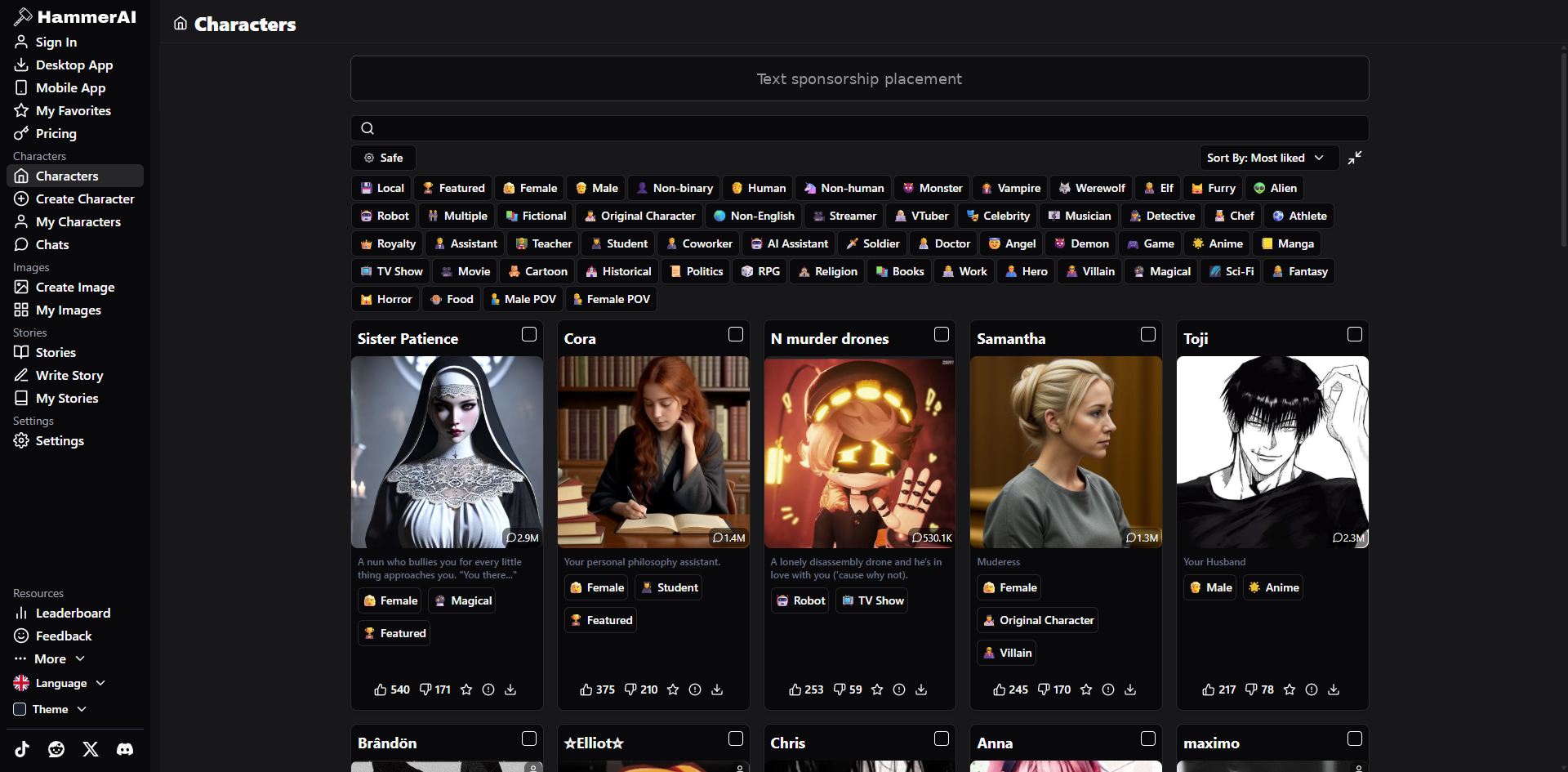Open TikTok social icon
Screen dimensions: 1568x772
22,749
